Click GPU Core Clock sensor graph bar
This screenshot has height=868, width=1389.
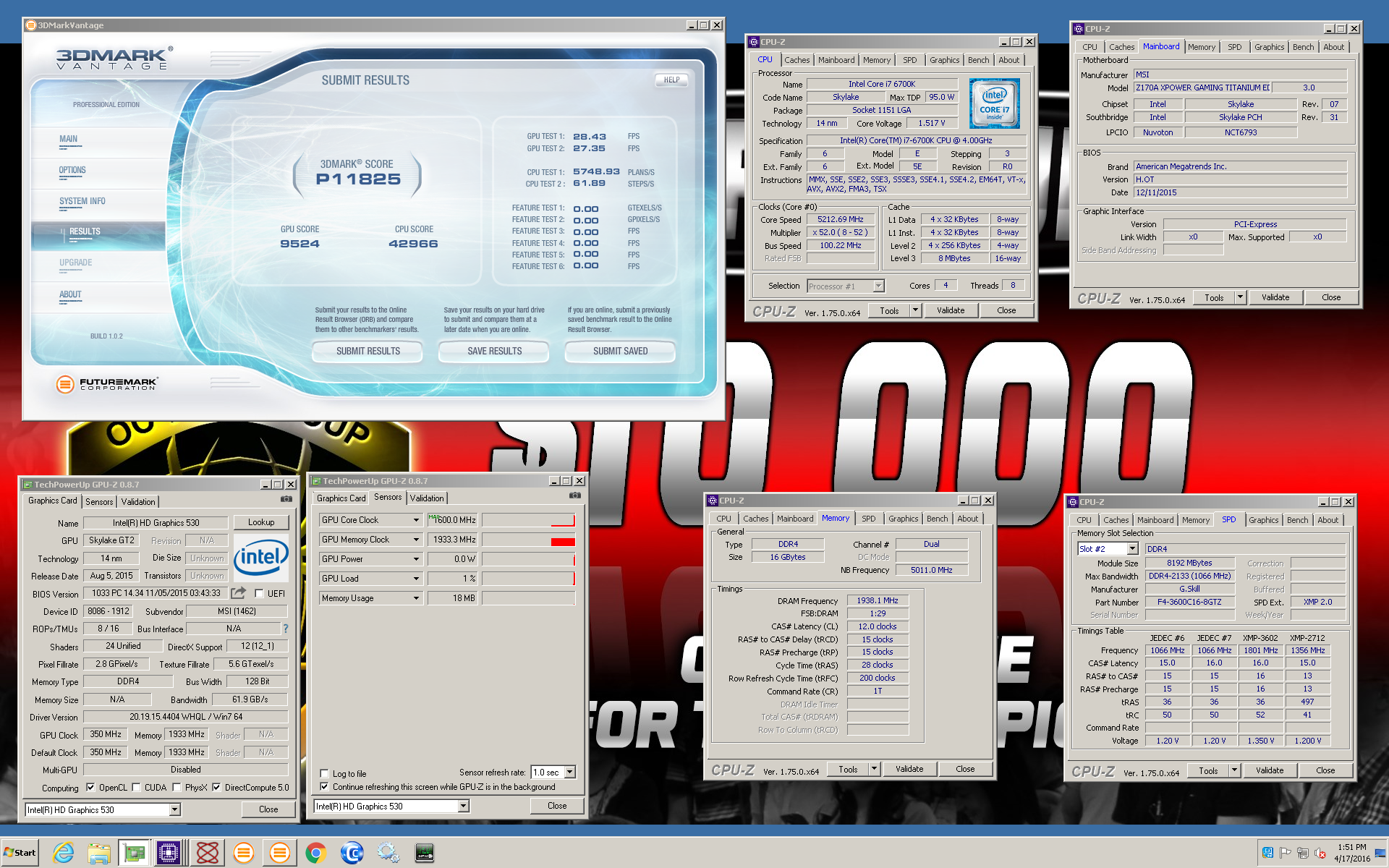529,520
